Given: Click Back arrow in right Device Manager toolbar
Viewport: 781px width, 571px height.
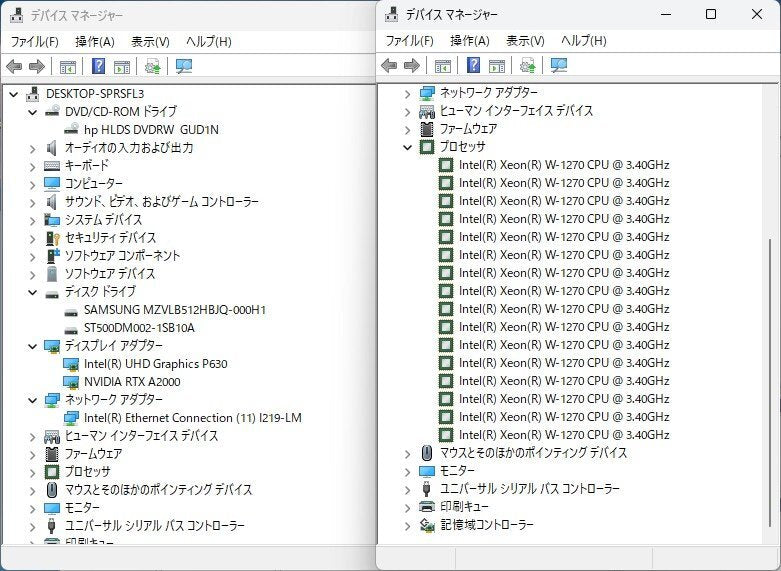Looking at the screenshot, I should (x=389, y=65).
